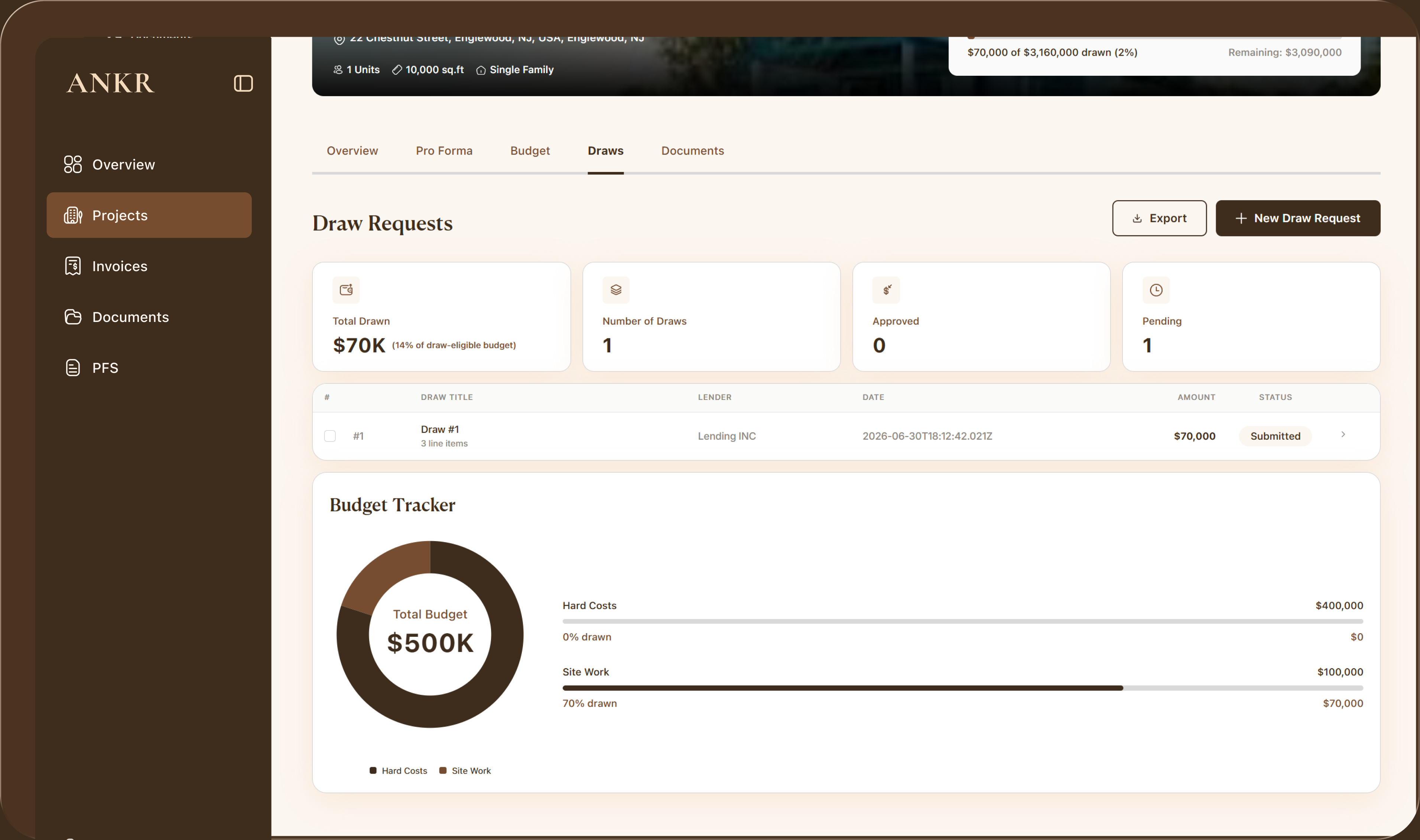Open the Overview tab in the project
1420x840 pixels.
[352, 150]
